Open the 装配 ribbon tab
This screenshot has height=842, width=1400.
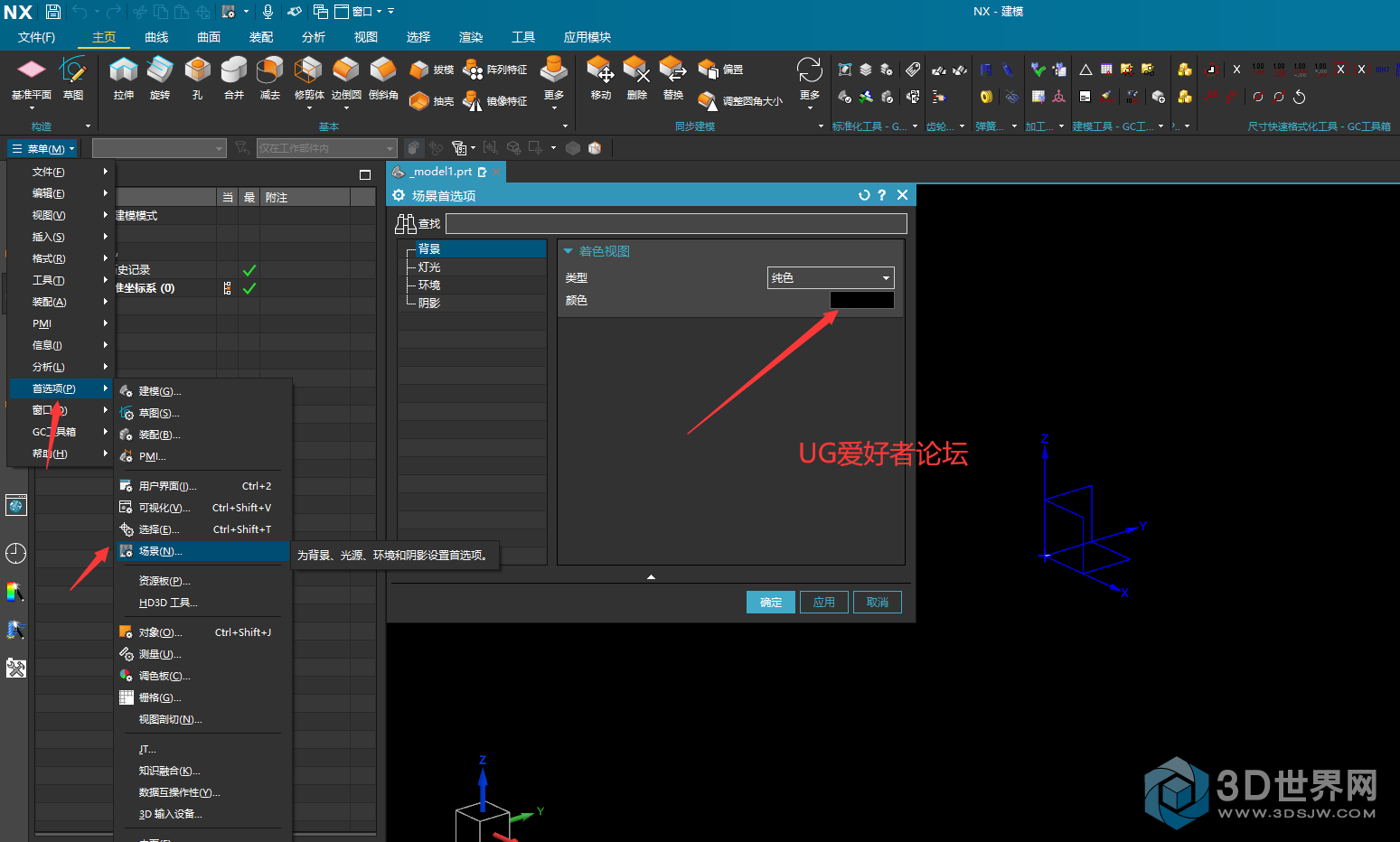pos(261,37)
